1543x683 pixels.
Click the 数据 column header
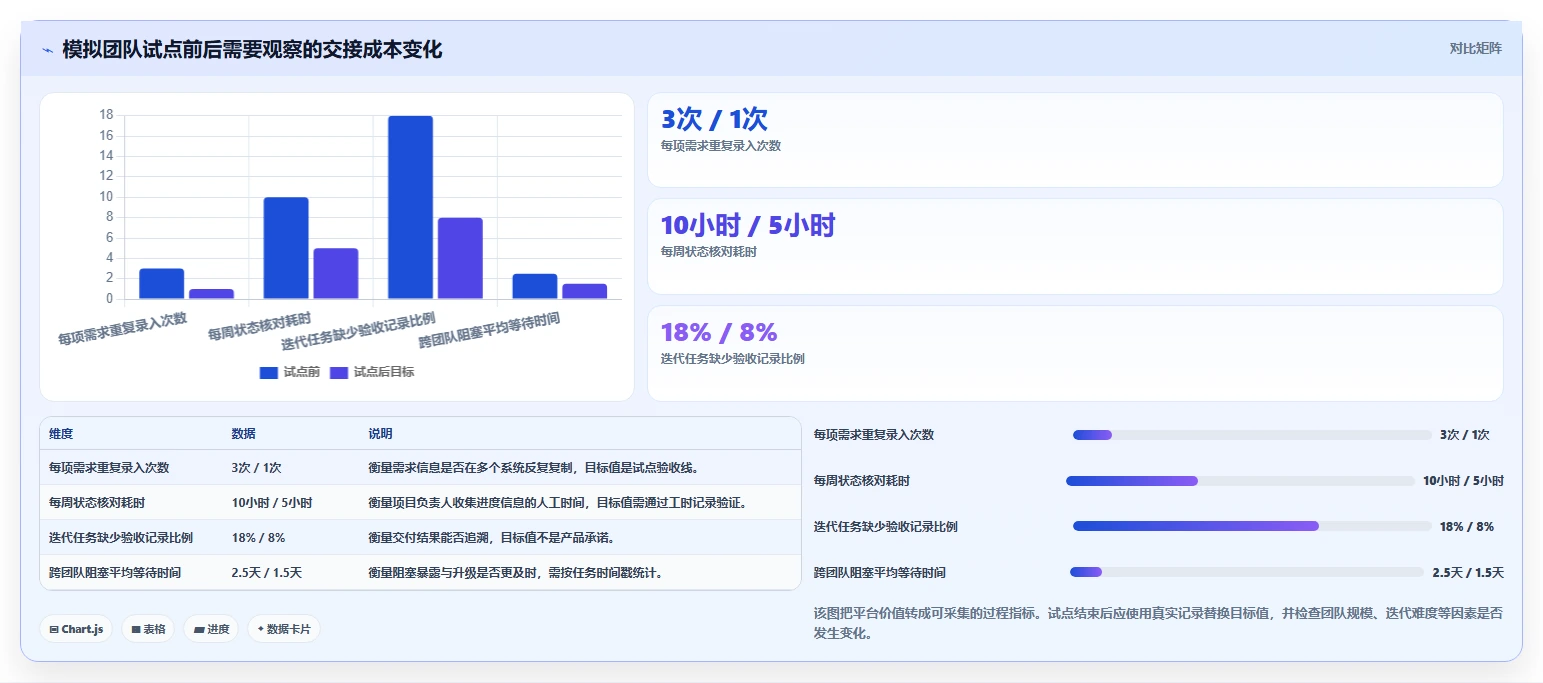point(244,434)
